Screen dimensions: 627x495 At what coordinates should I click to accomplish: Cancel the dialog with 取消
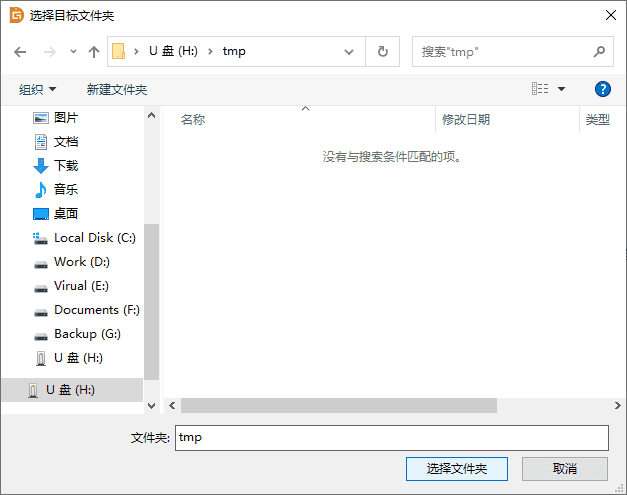tap(565, 469)
